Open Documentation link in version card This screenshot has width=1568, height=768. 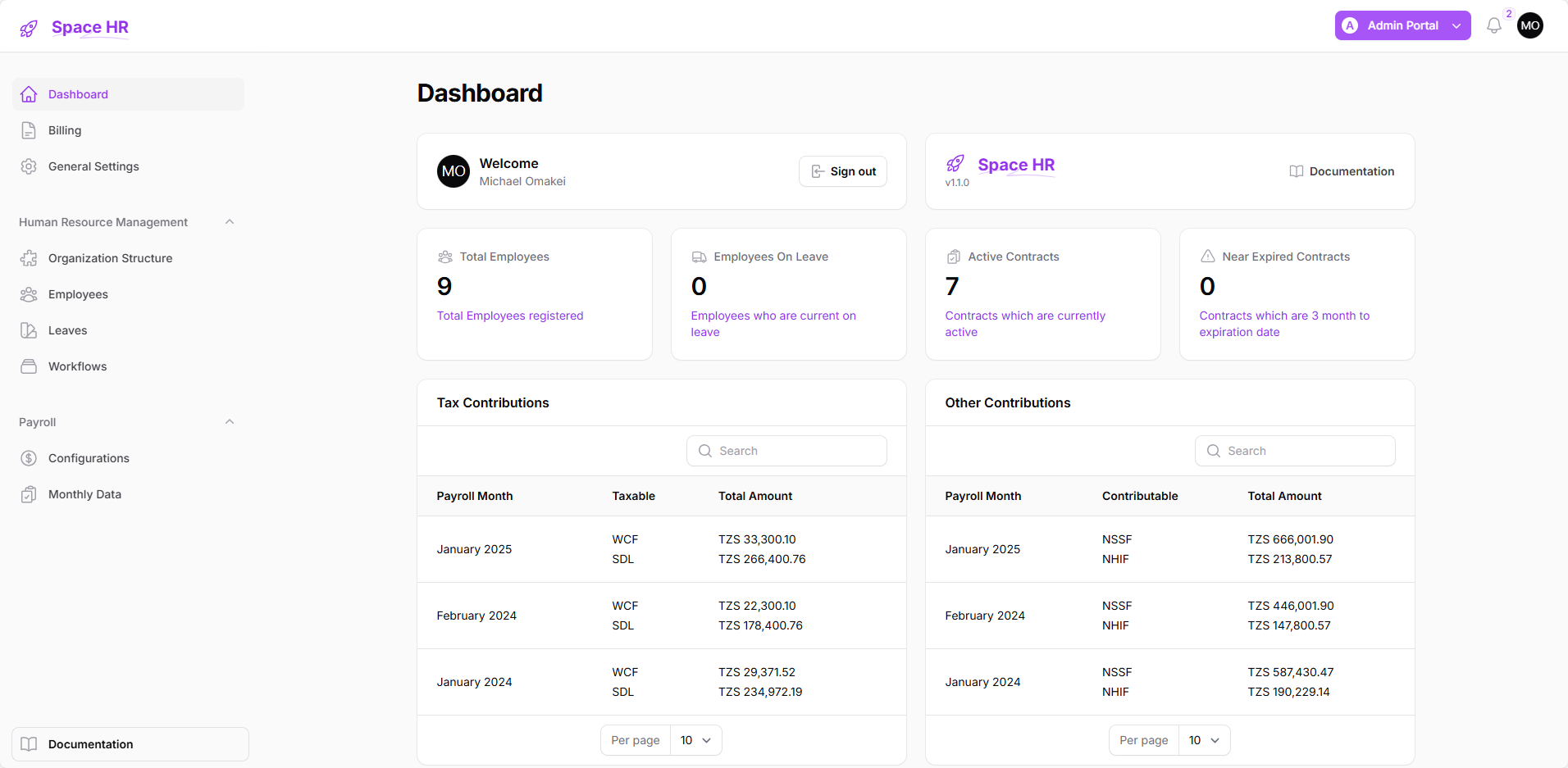click(1342, 171)
